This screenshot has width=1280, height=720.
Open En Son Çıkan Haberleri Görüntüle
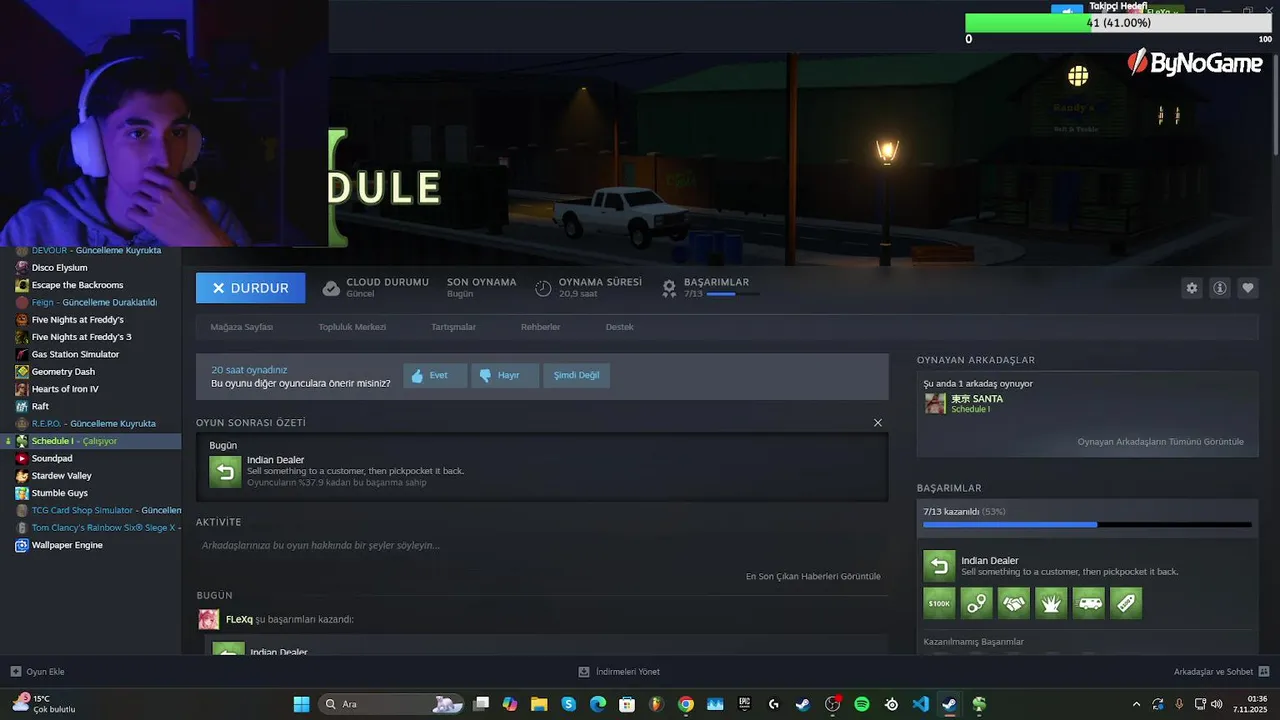coord(813,576)
